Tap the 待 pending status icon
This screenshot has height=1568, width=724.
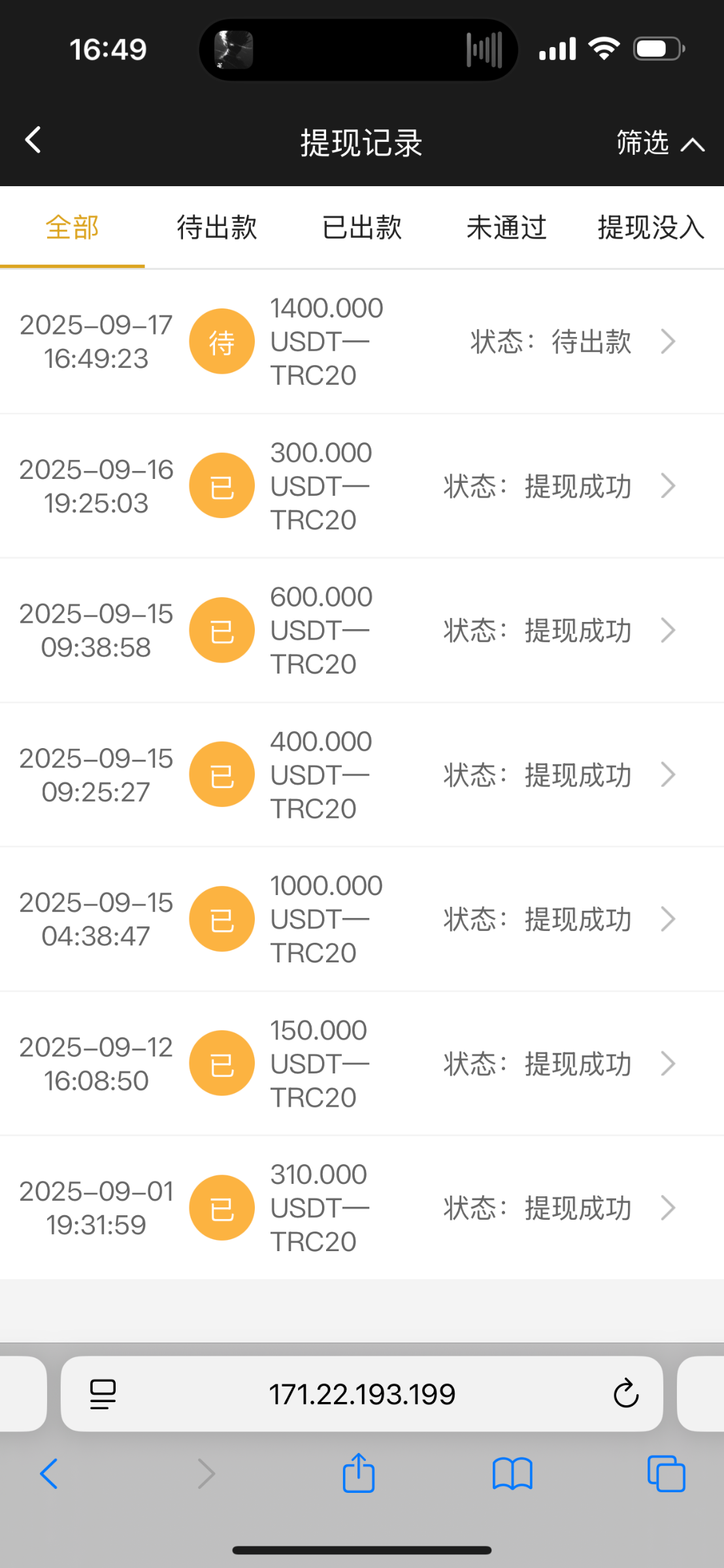(x=222, y=342)
